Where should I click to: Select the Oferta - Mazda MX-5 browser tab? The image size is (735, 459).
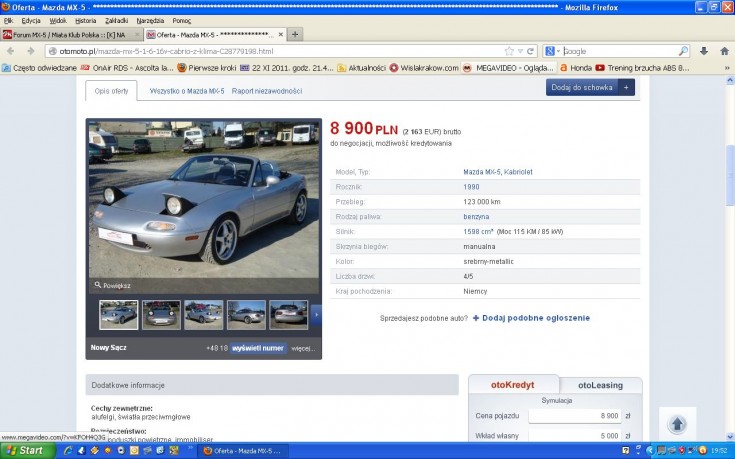215,35
